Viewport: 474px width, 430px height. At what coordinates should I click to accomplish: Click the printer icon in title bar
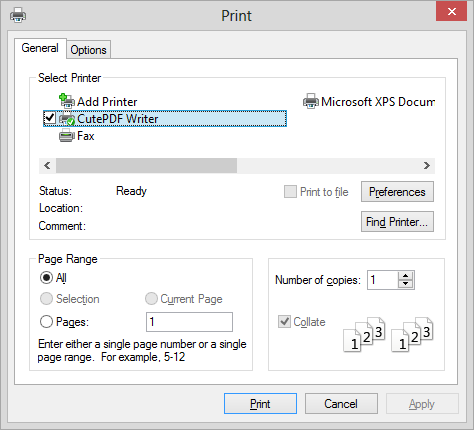coord(18,15)
